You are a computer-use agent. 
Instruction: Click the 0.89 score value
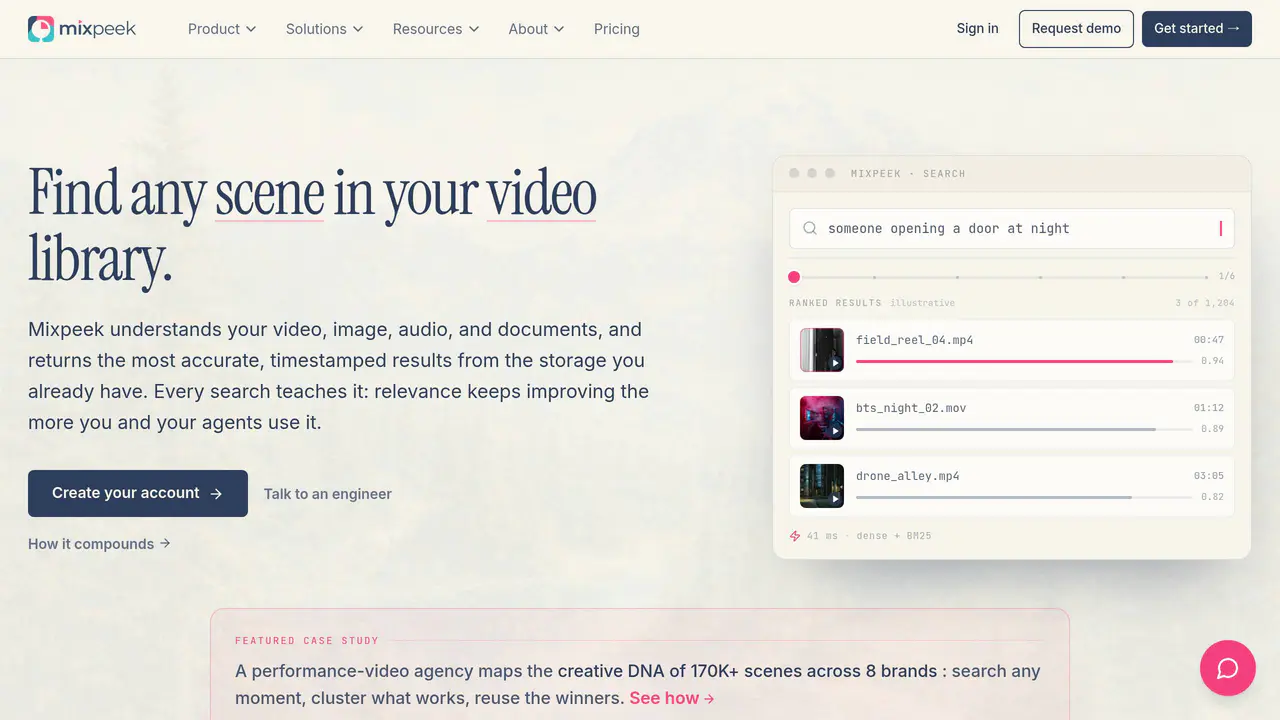[x=1213, y=429]
